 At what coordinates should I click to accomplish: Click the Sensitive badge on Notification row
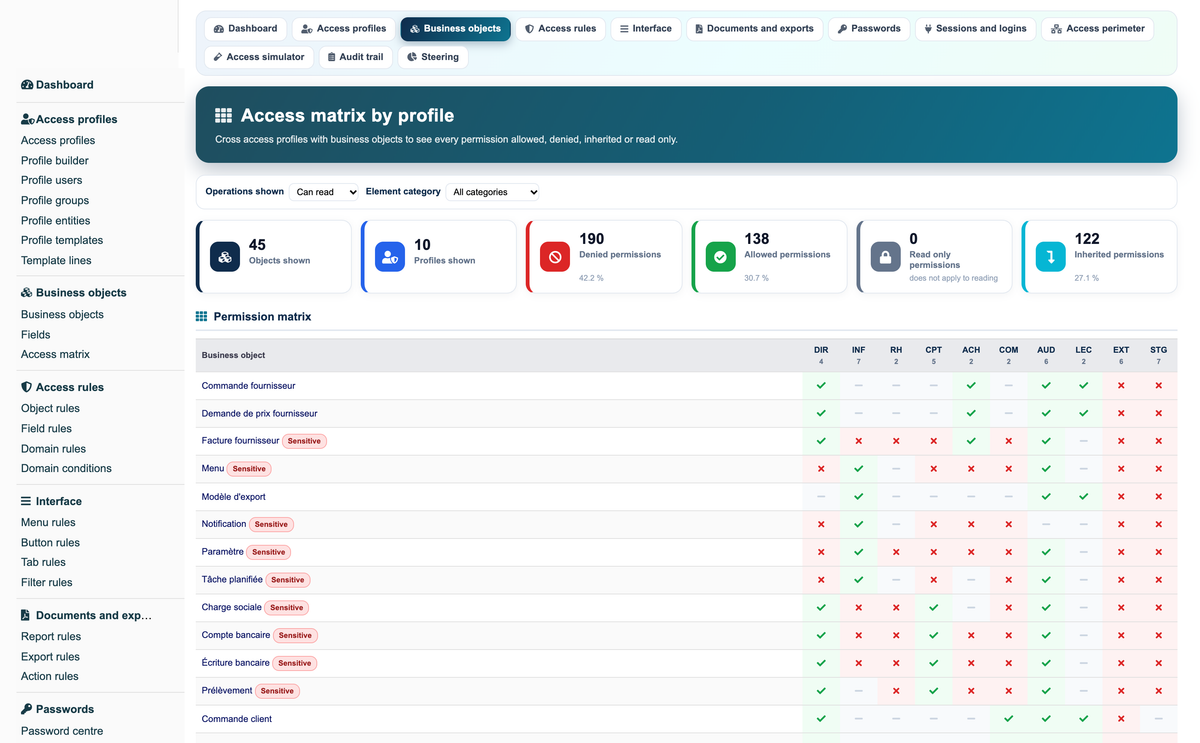[x=271, y=524]
